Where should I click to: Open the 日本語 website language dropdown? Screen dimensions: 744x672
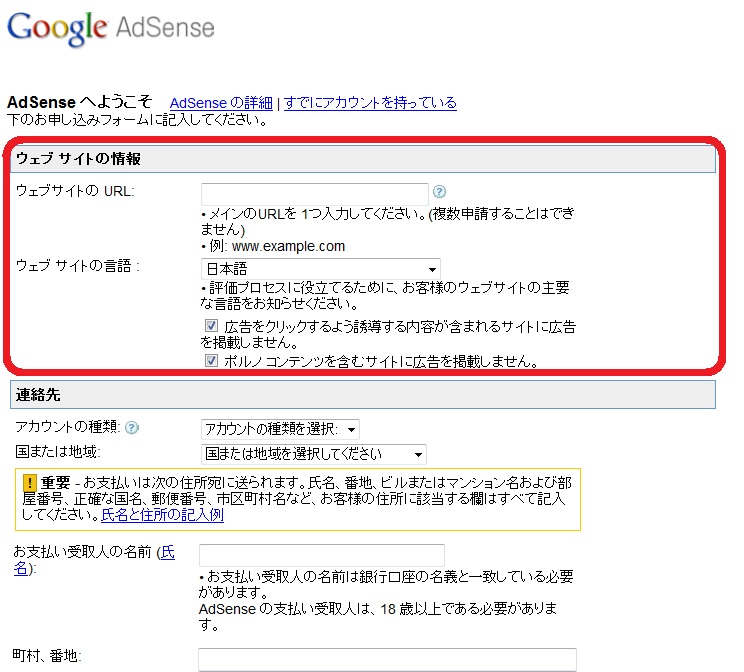[x=320, y=269]
